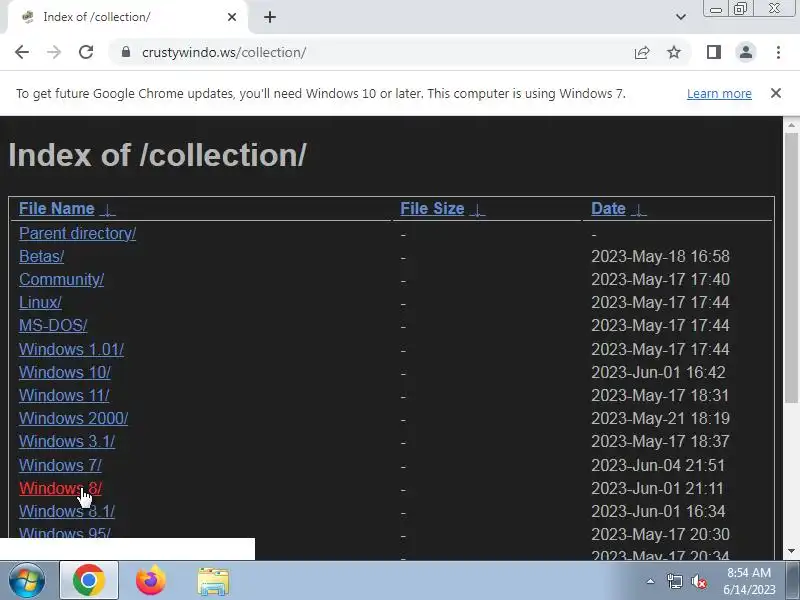Click the scrollbar down arrow
This screenshot has height=600, width=800.
pos(791,551)
